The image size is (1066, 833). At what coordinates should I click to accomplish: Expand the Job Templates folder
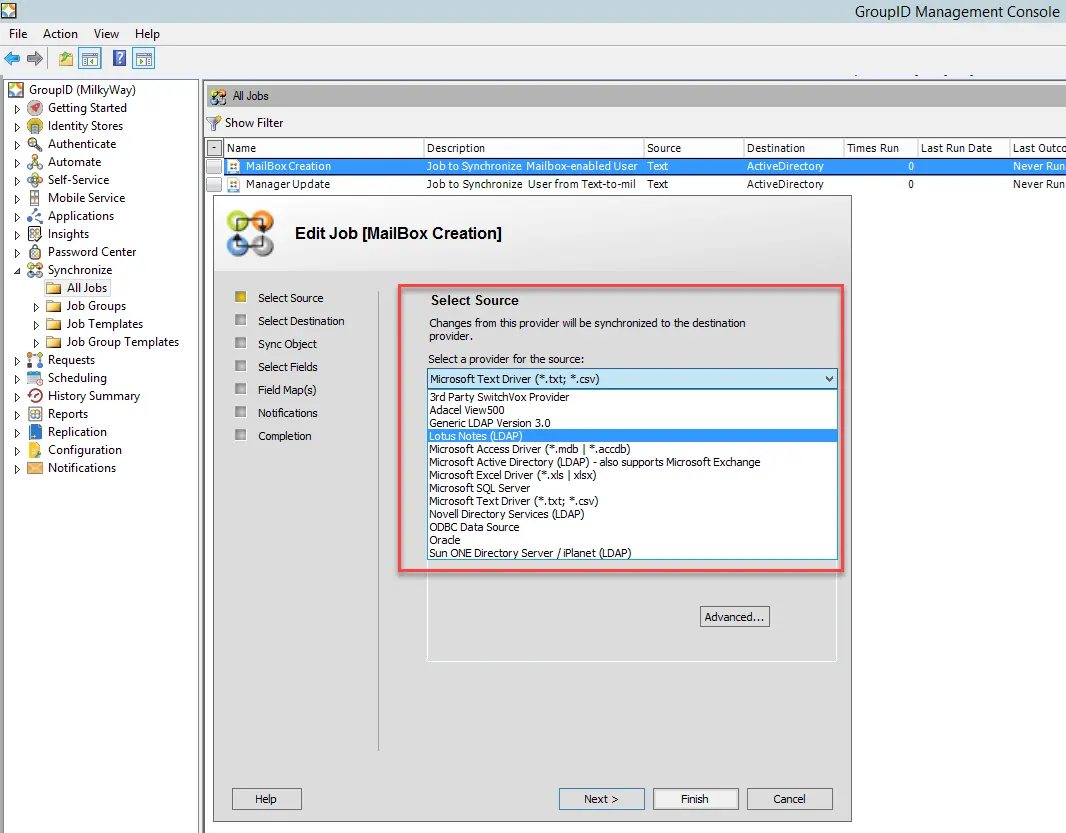[x=37, y=325]
